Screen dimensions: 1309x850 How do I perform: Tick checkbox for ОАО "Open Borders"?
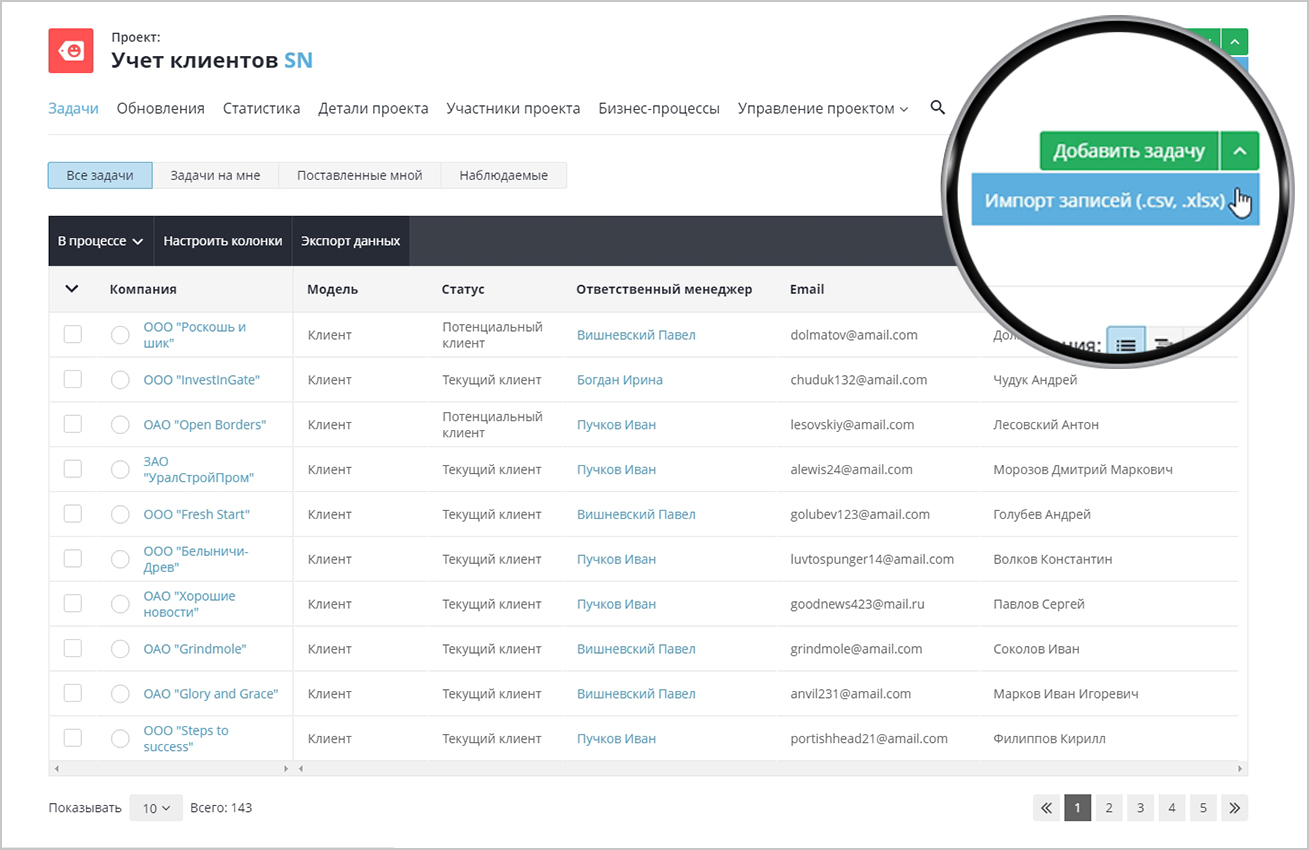coord(73,424)
